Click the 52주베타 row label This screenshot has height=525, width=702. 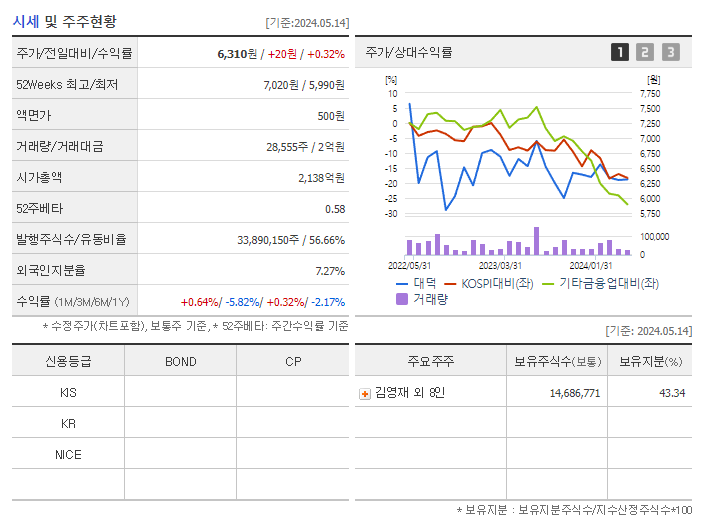(39, 209)
